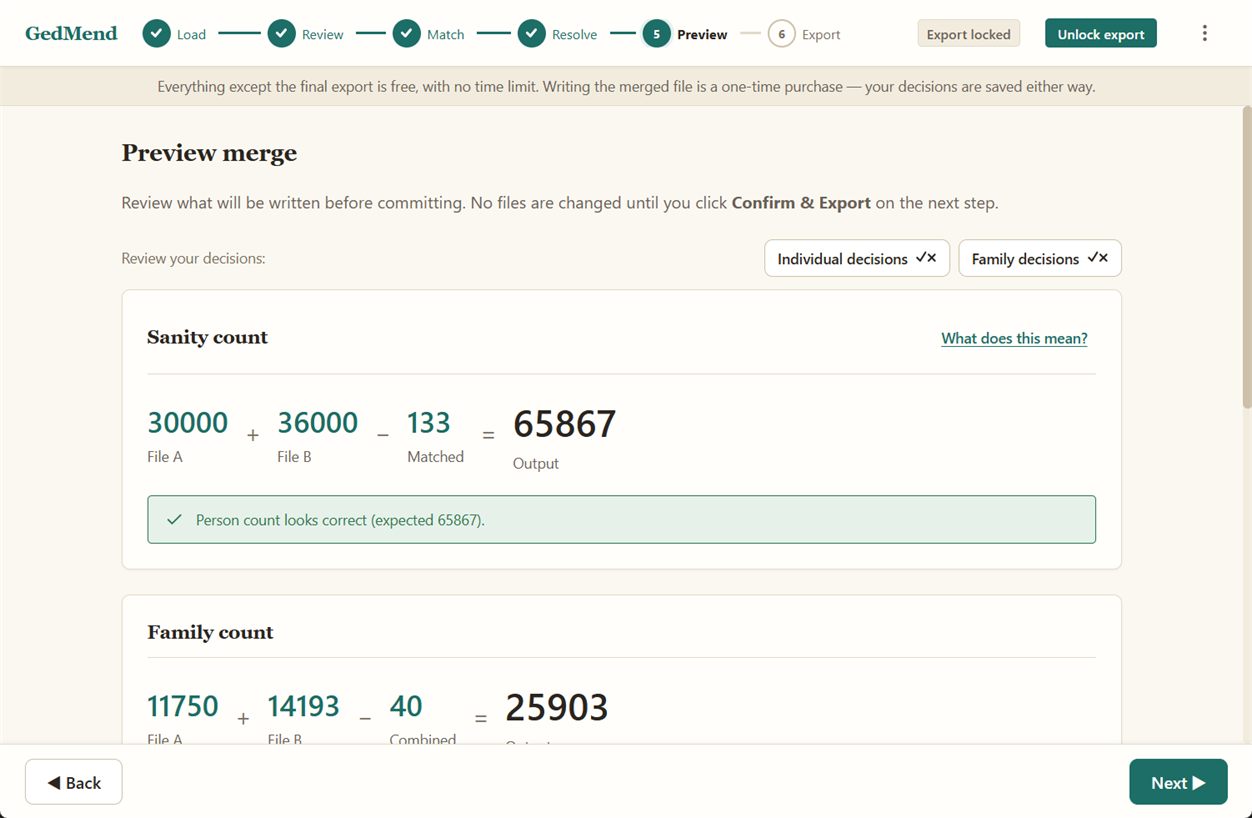Click the Combined count 40
Viewport: 1252px width, 818px height.
pyautogui.click(x=406, y=707)
